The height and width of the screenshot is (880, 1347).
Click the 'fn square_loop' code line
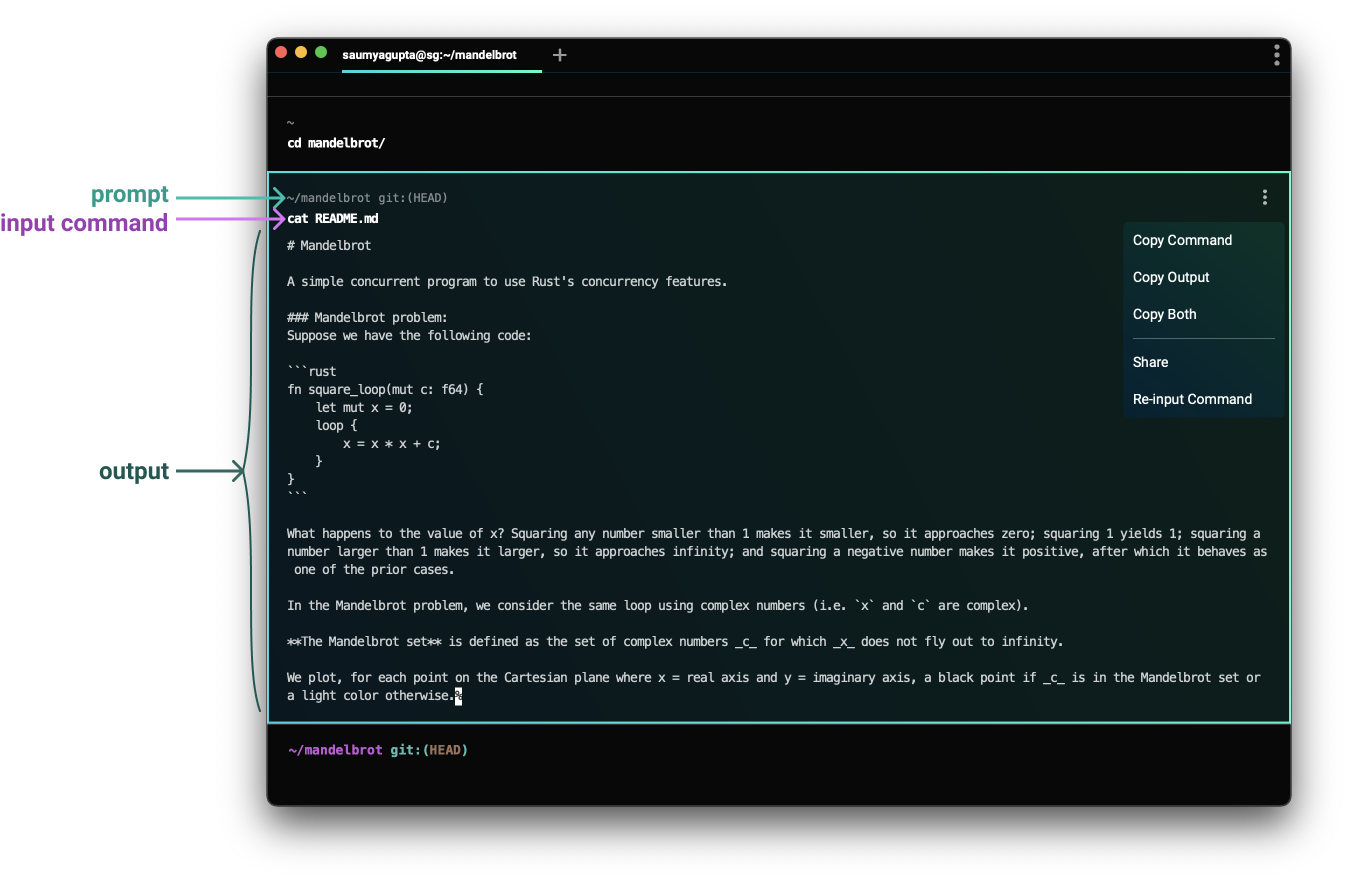[385, 389]
